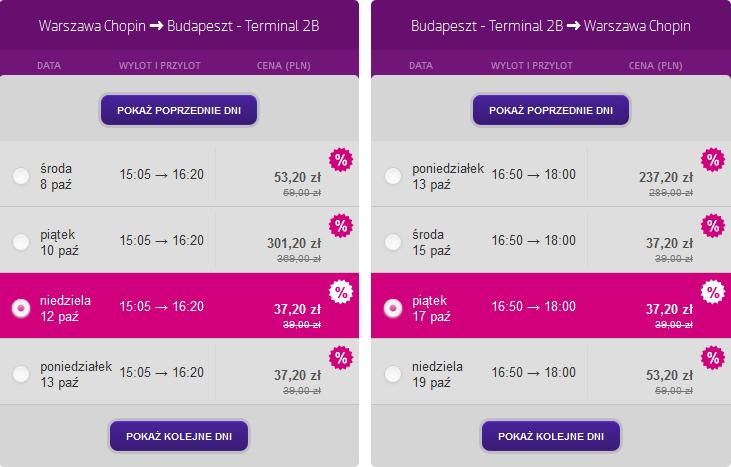
Task: Choose return flight on niedziela 19 paź
Action: click(x=393, y=374)
